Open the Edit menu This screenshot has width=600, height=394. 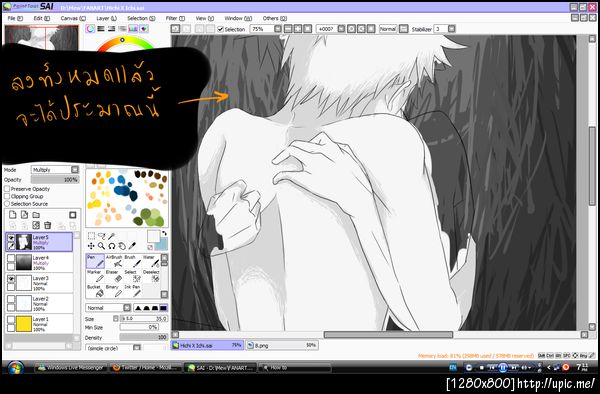click(41, 18)
